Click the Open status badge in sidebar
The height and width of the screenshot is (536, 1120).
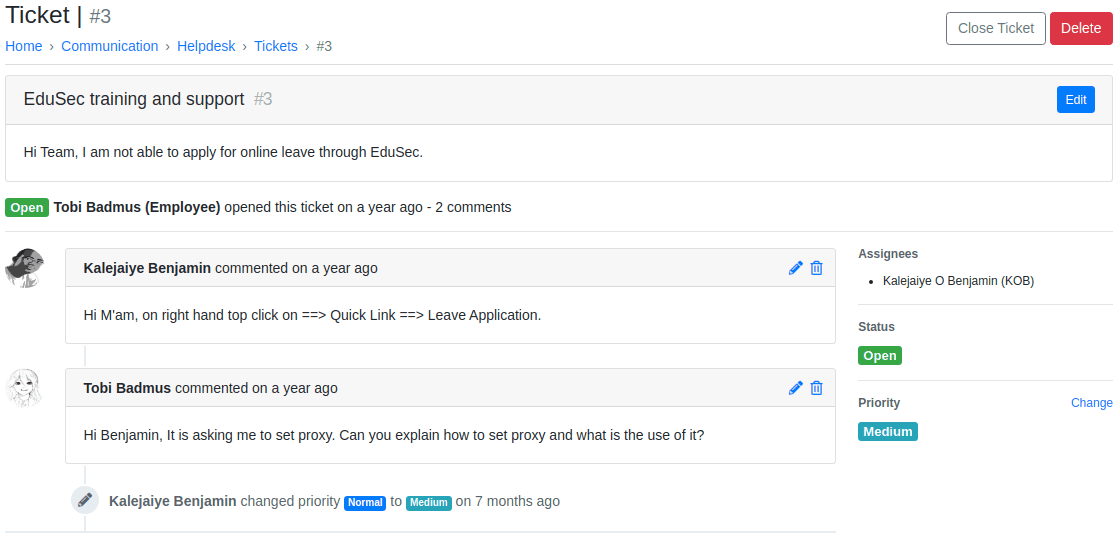tap(879, 356)
